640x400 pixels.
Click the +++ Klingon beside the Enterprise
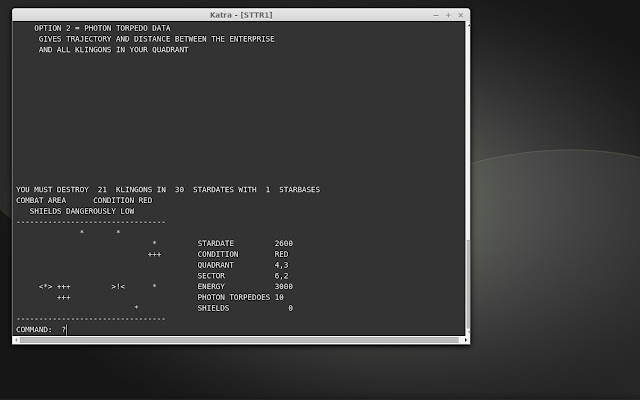[64, 287]
